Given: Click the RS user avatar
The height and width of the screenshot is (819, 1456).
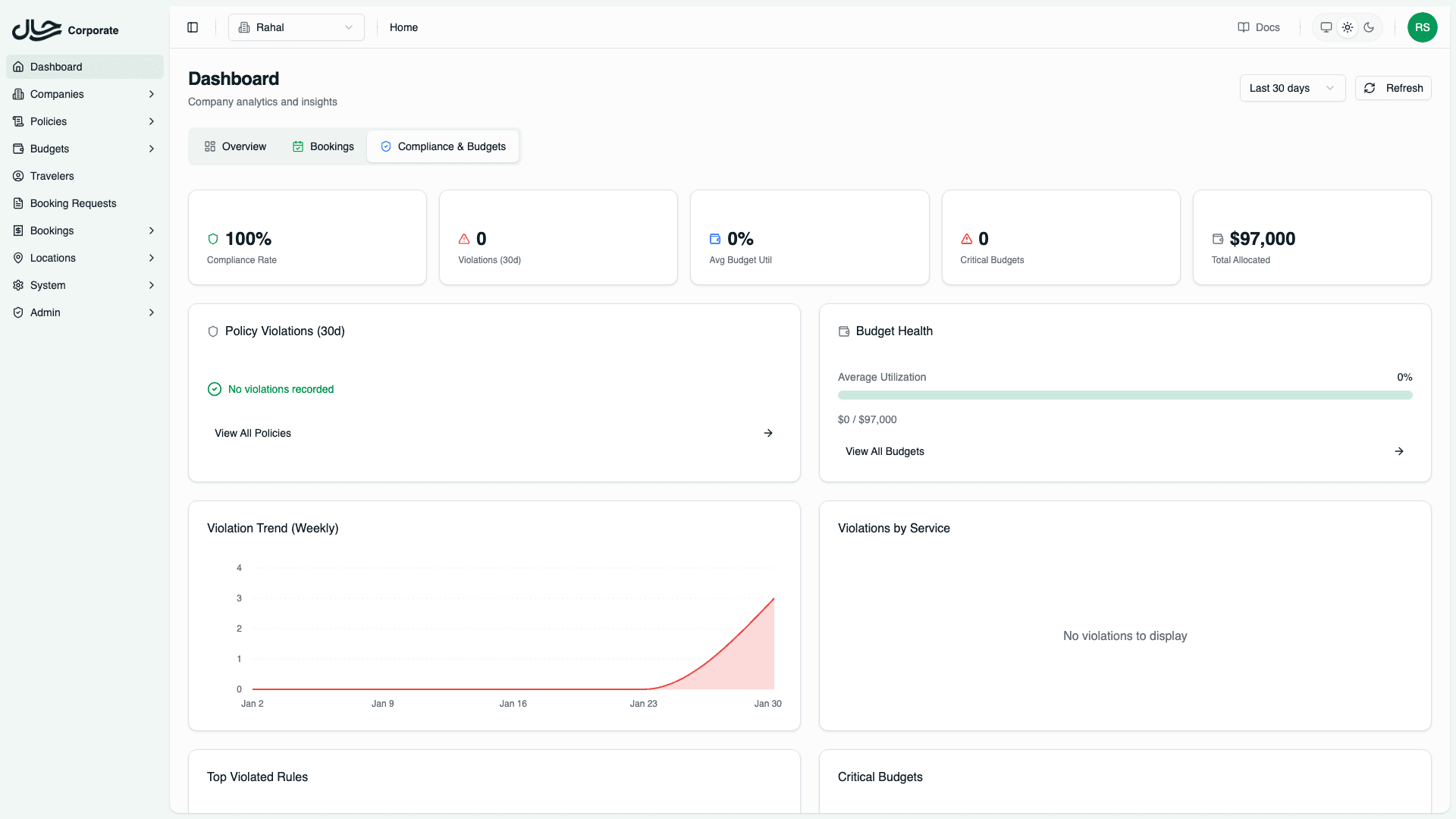Looking at the screenshot, I should pyautogui.click(x=1422, y=27).
